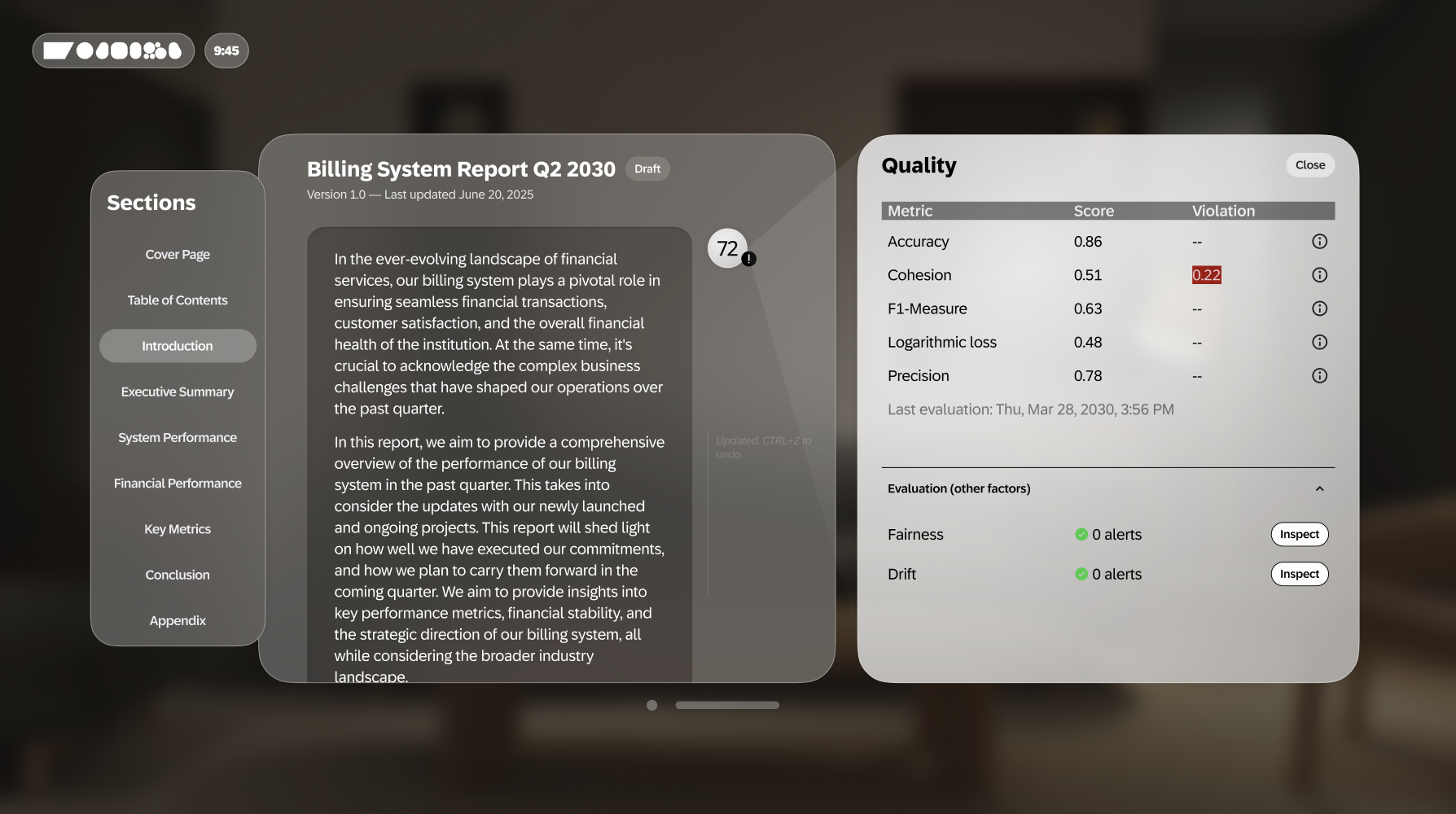Click the alert exclamation icon on score badge

click(749, 259)
